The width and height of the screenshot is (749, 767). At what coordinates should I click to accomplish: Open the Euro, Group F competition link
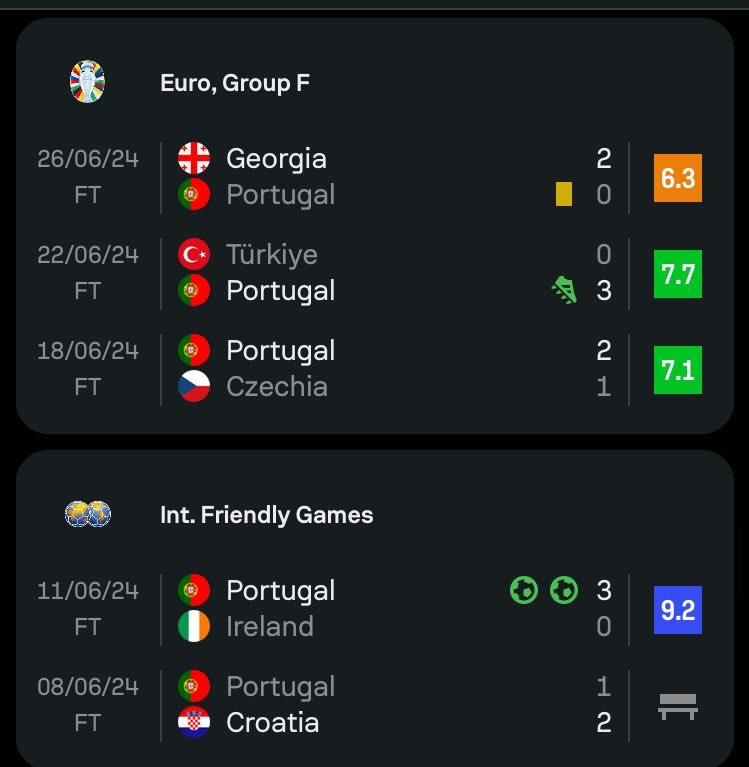coord(235,83)
